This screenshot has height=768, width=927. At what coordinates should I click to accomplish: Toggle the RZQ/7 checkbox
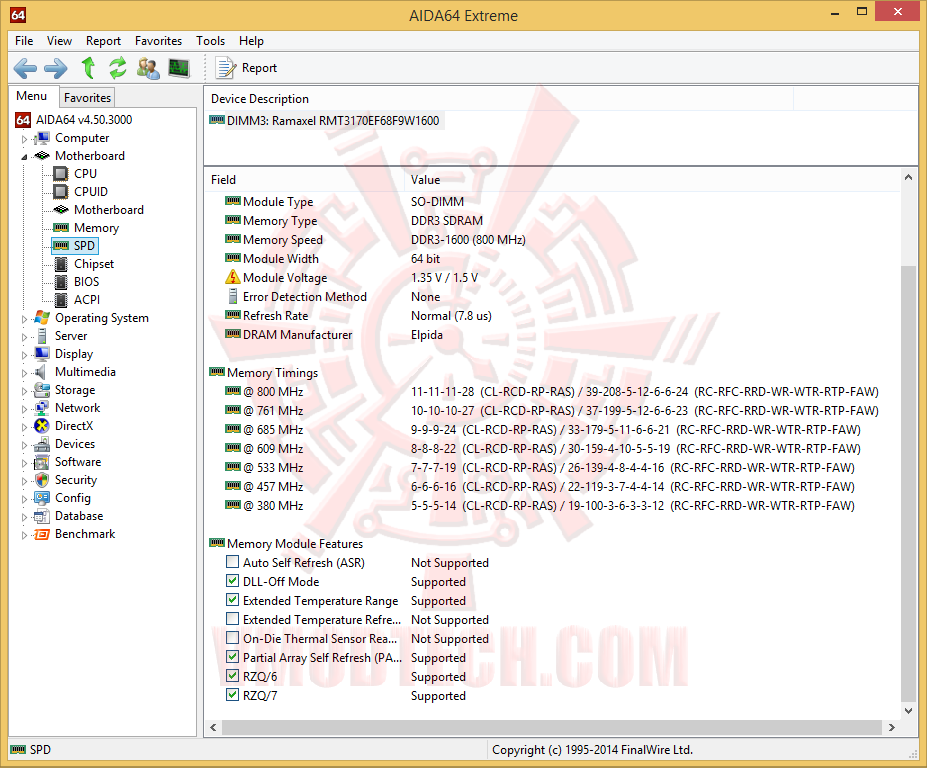(x=232, y=695)
